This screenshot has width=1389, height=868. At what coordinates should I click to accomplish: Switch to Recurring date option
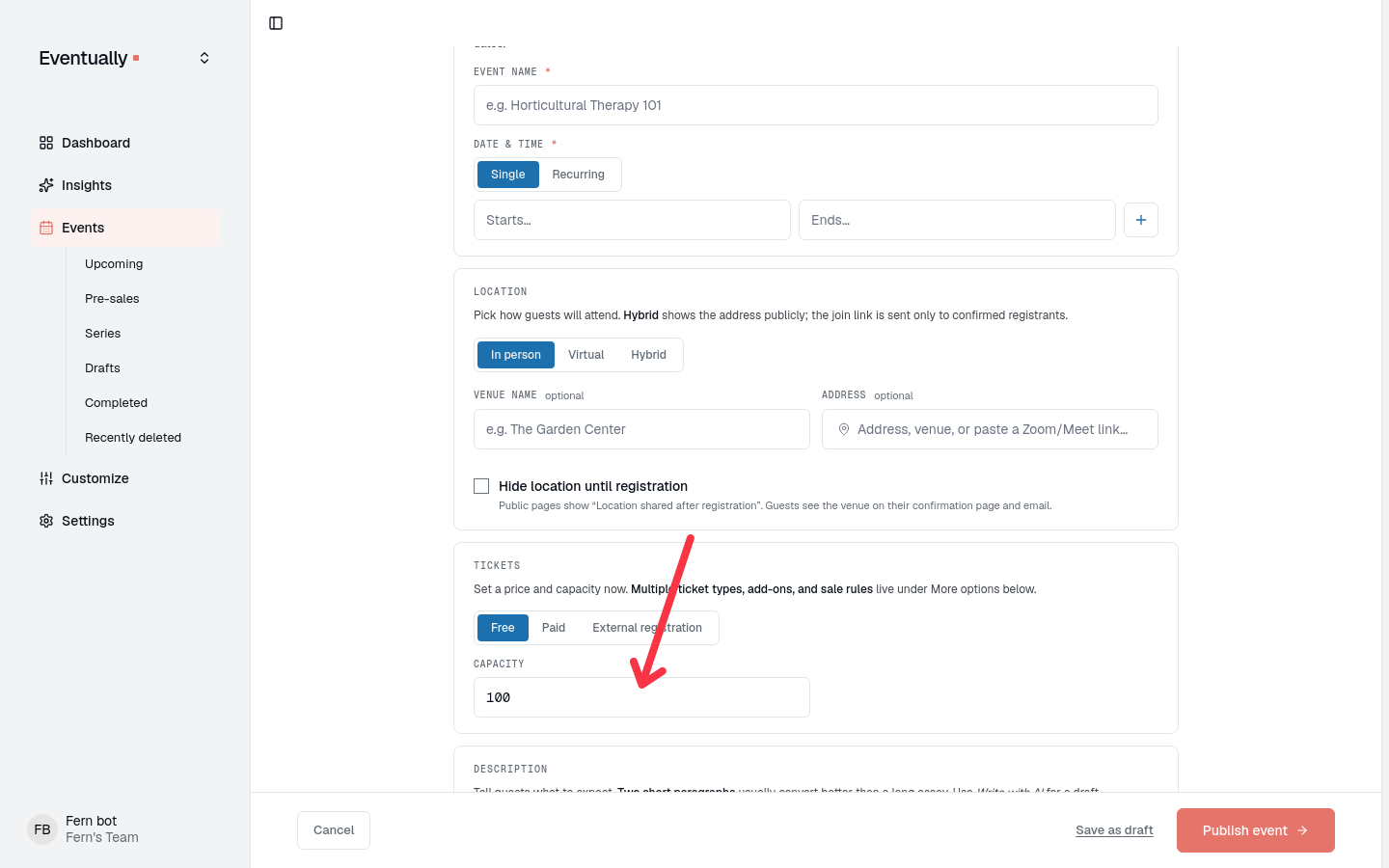(x=579, y=175)
